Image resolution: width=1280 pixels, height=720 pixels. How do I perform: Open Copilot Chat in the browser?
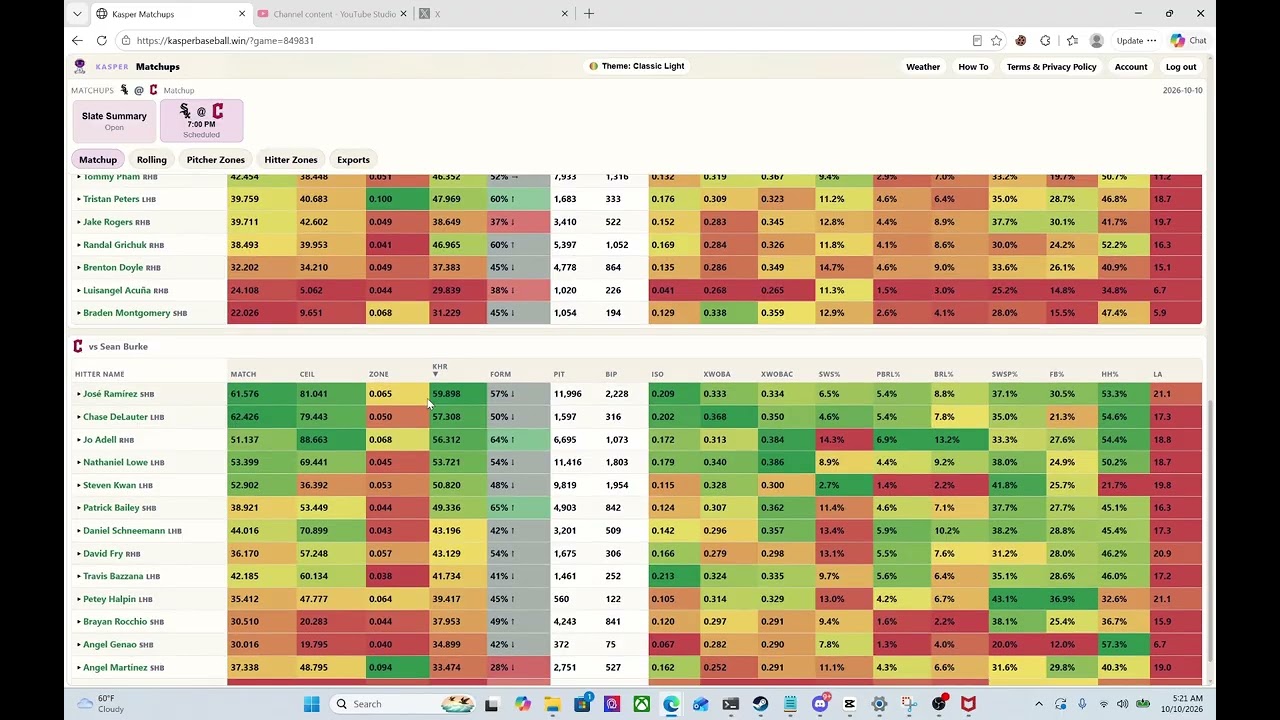click(1188, 41)
